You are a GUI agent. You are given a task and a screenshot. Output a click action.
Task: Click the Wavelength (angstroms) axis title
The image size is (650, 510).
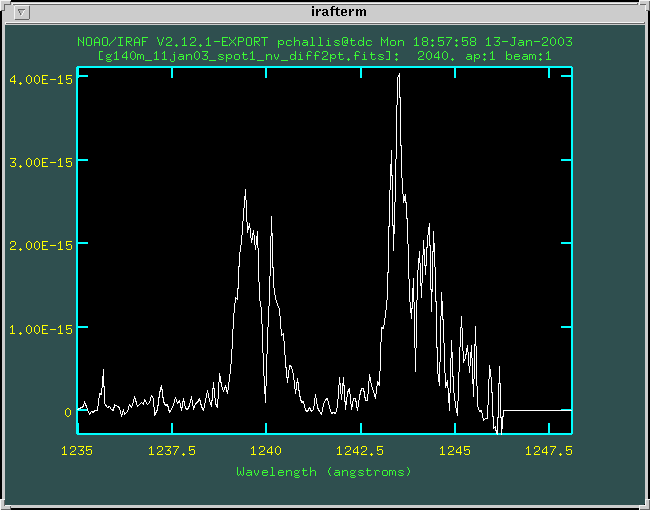tap(324, 472)
